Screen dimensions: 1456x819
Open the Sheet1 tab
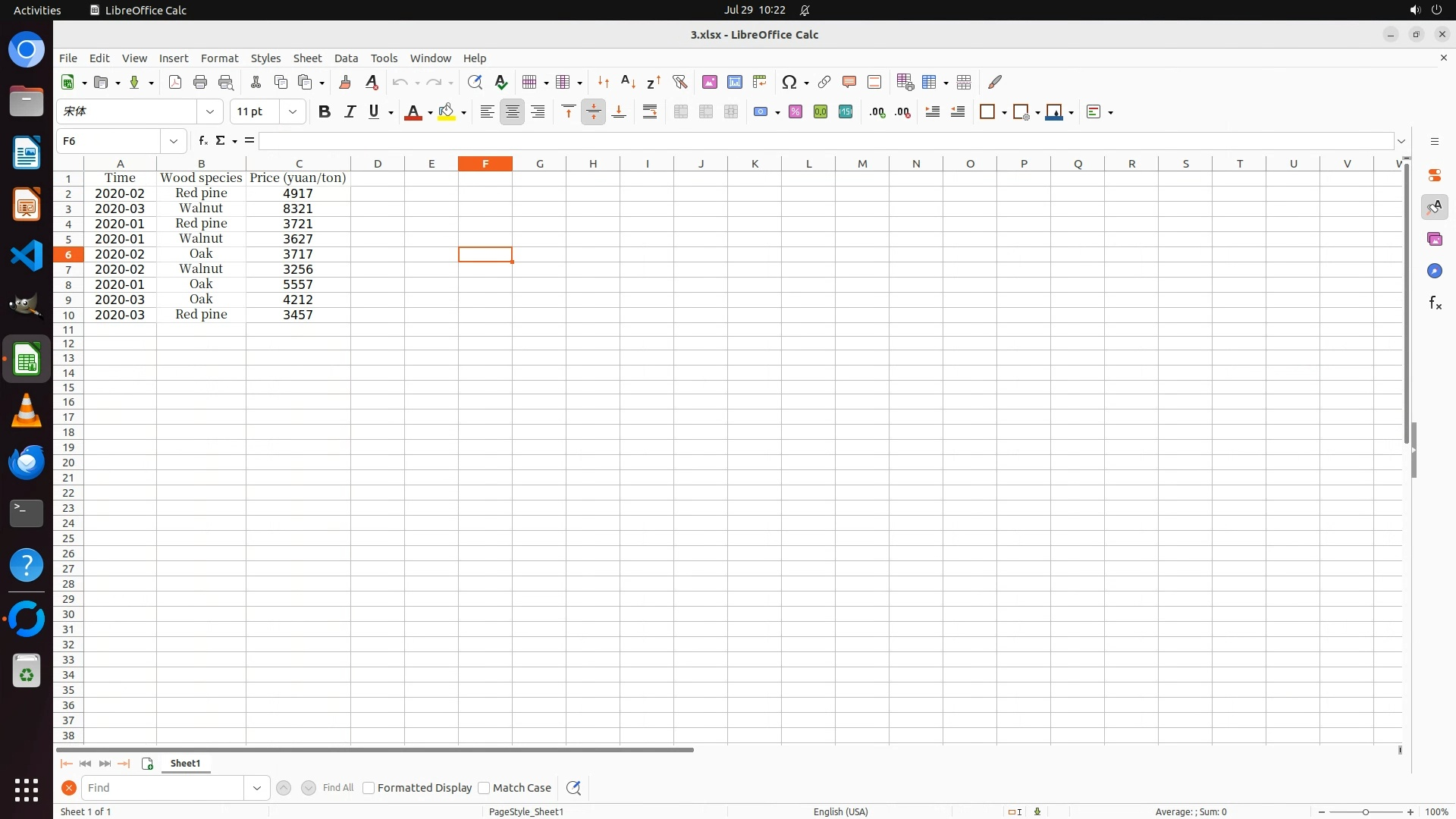click(x=185, y=764)
